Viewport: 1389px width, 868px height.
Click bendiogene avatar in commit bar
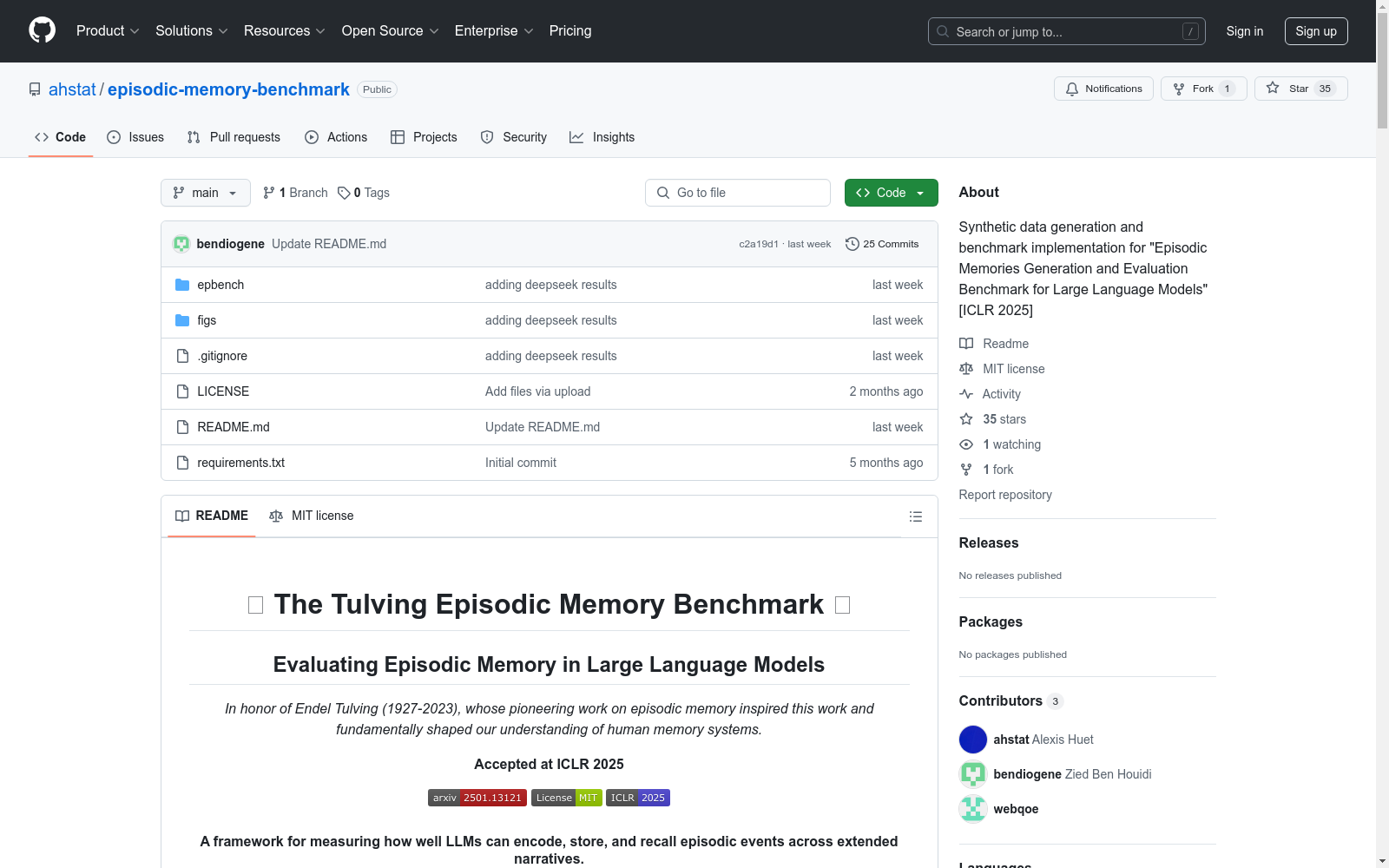[x=181, y=244]
